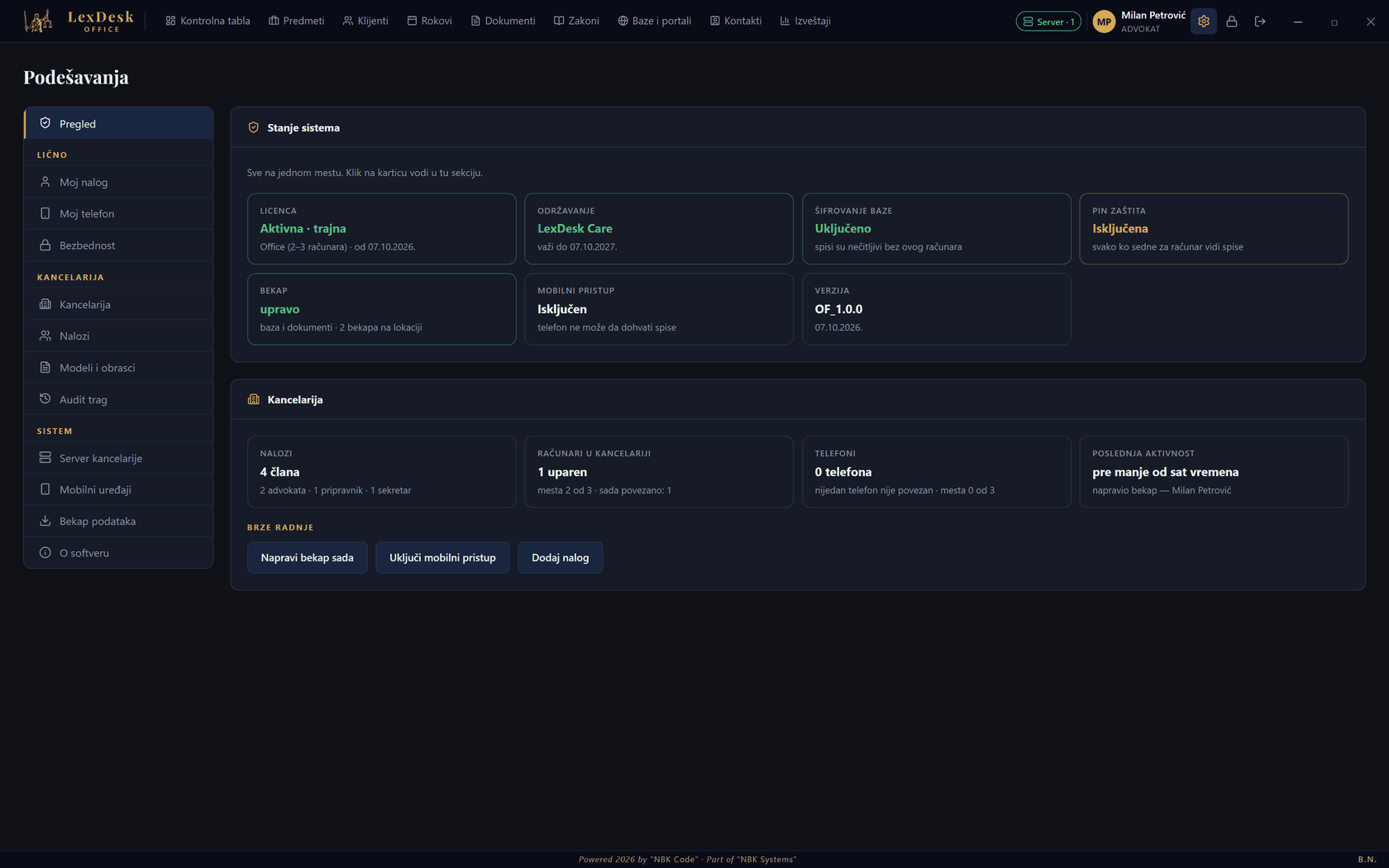1389x868 pixels.
Task: Open O softveru in sidebar
Action: (118, 553)
